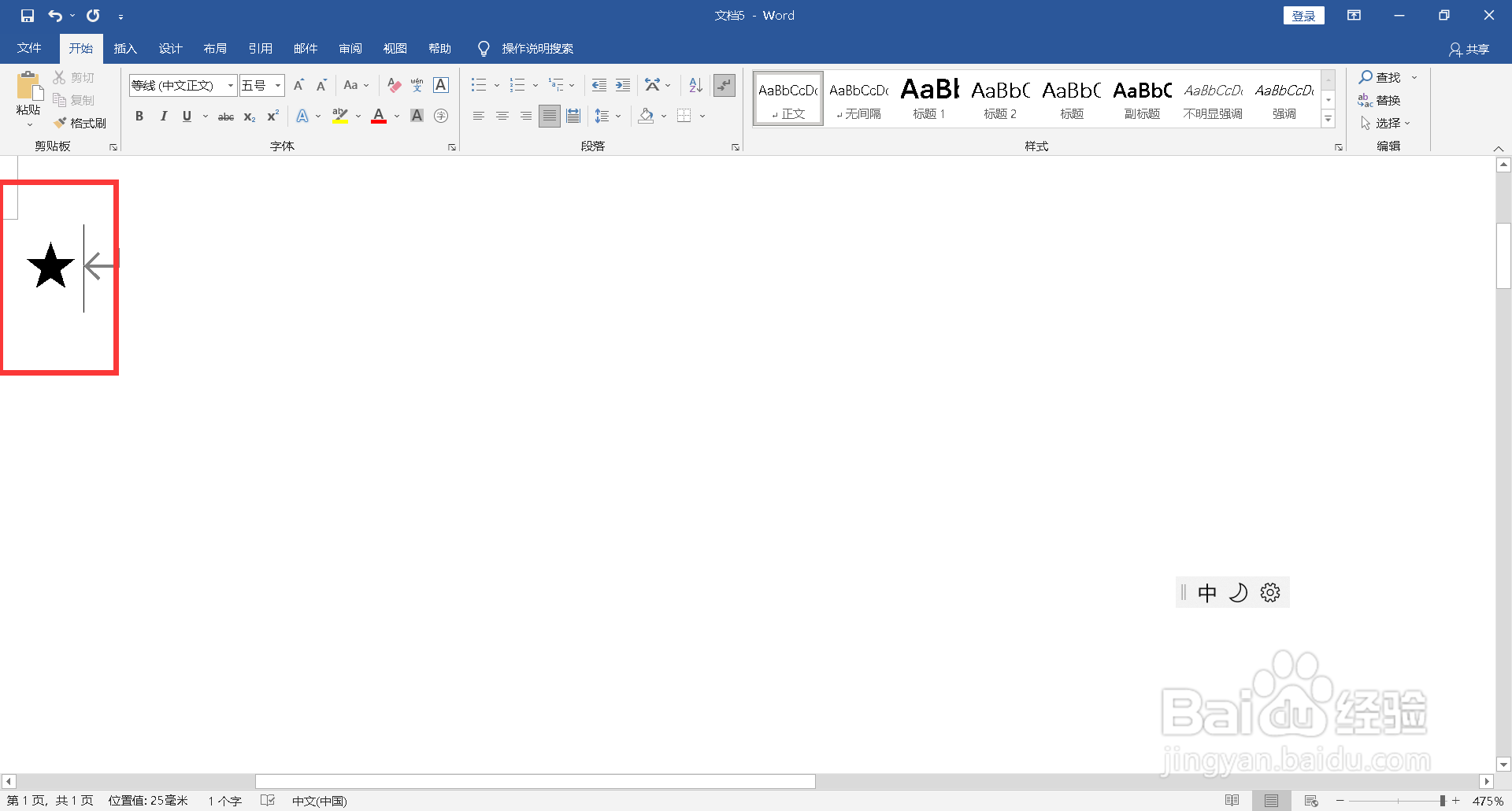Viewport: 1512px width, 811px height.
Task: Expand the Change Case (Aa) dropdown
Action: tap(366, 85)
